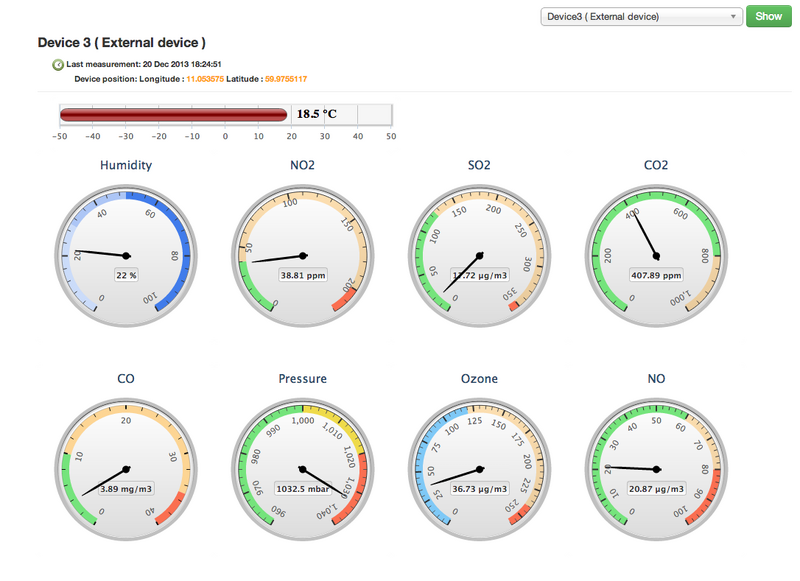Image resolution: width=800 pixels, height=581 pixels.
Task: Click the NO2 gauge title
Action: [x=303, y=165]
